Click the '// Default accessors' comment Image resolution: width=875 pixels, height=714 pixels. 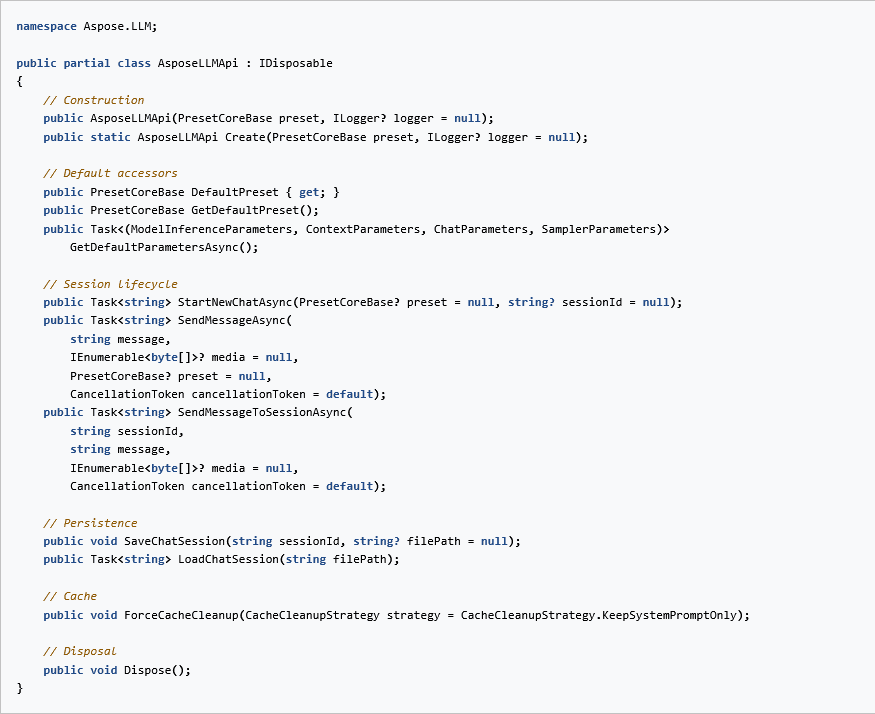tap(110, 173)
